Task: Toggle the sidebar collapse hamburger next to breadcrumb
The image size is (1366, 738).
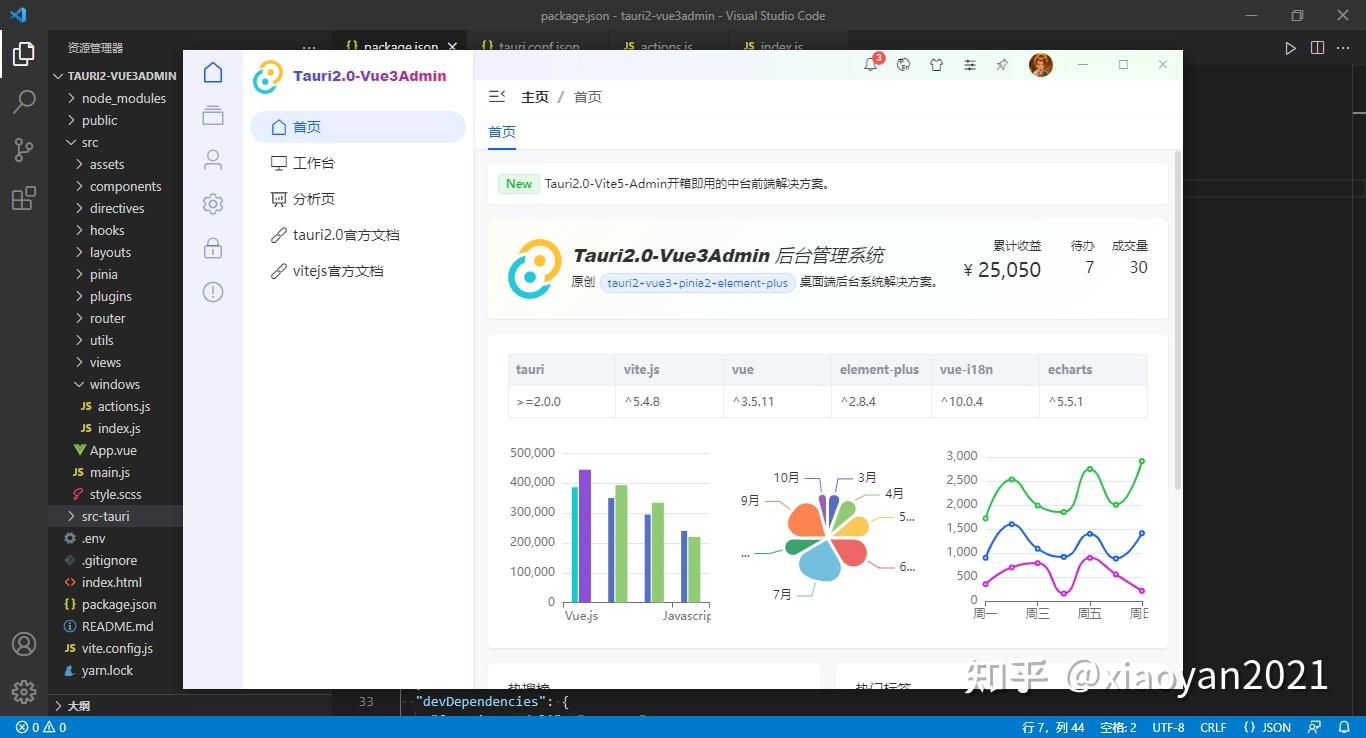Action: click(x=497, y=95)
